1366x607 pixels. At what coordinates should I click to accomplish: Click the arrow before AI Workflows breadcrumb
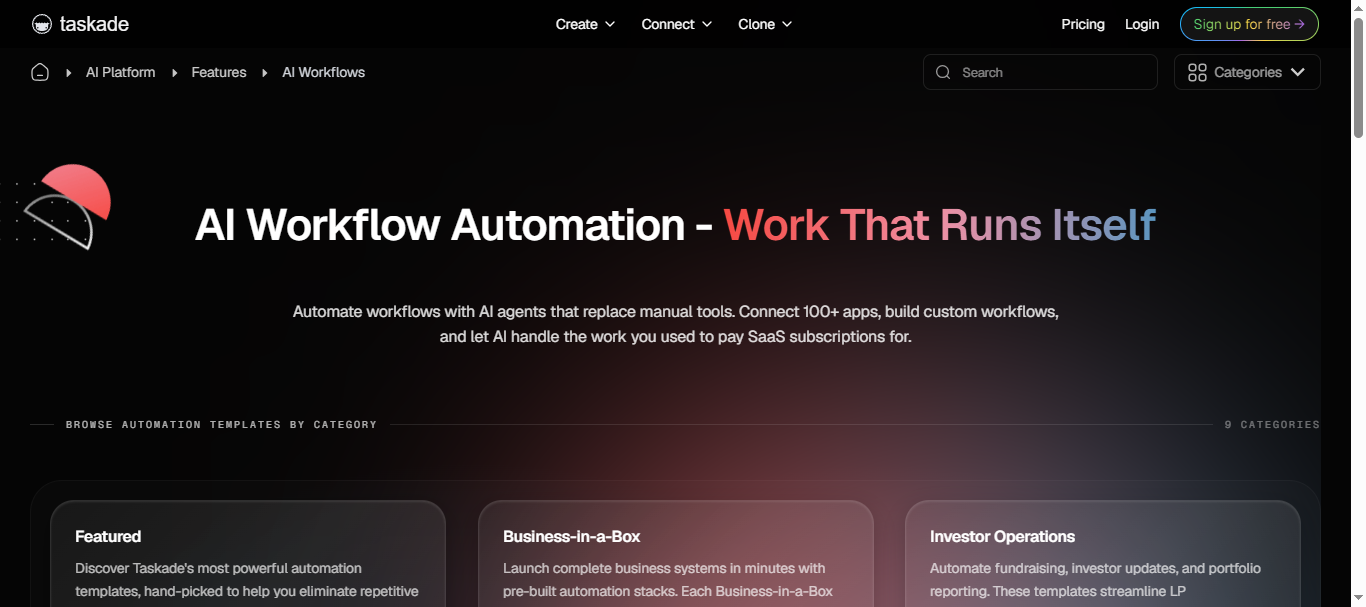tap(265, 73)
